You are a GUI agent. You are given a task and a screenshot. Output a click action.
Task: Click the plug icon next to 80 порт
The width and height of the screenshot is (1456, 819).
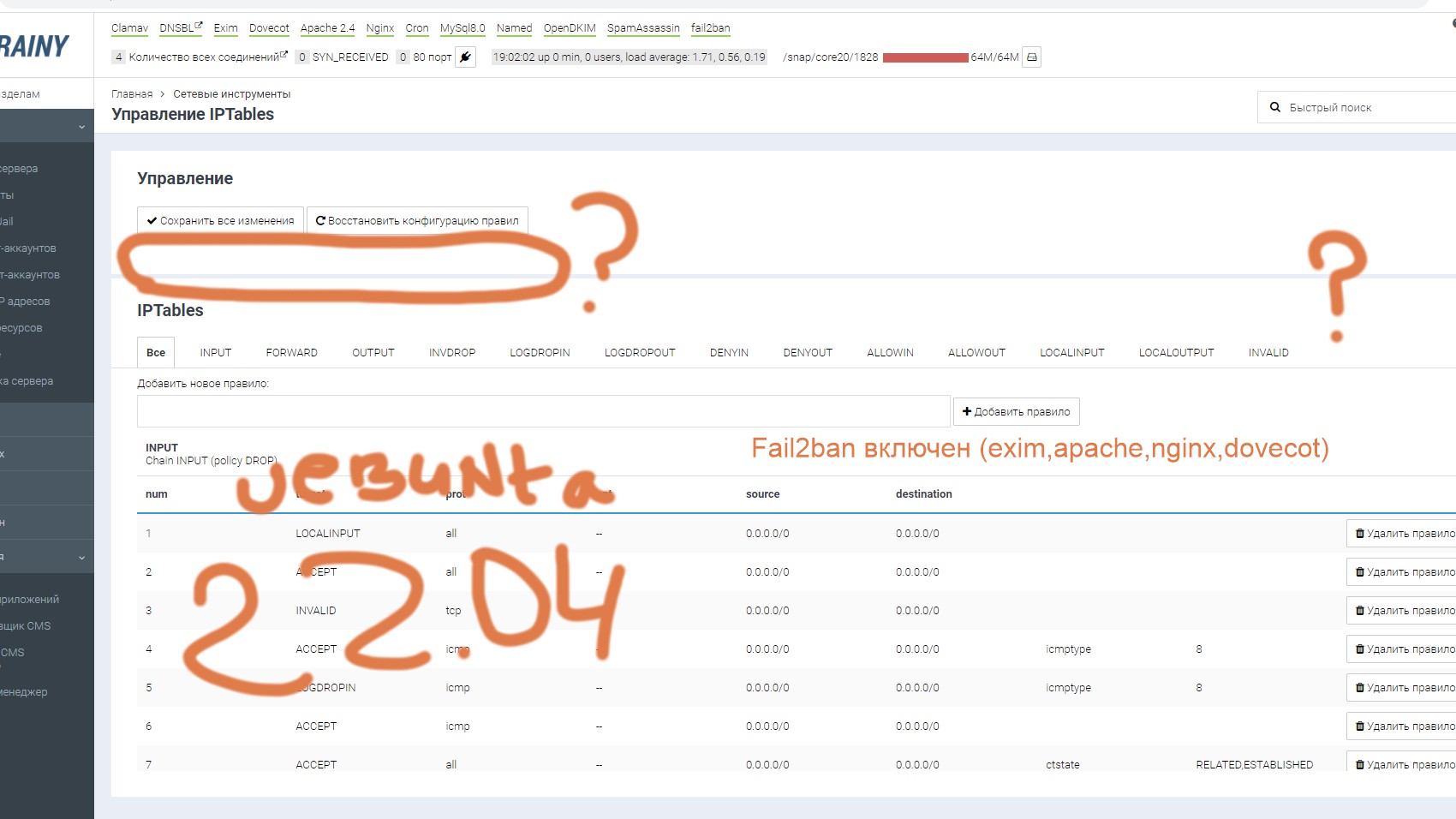pyautogui.click(x=465, y=57)
